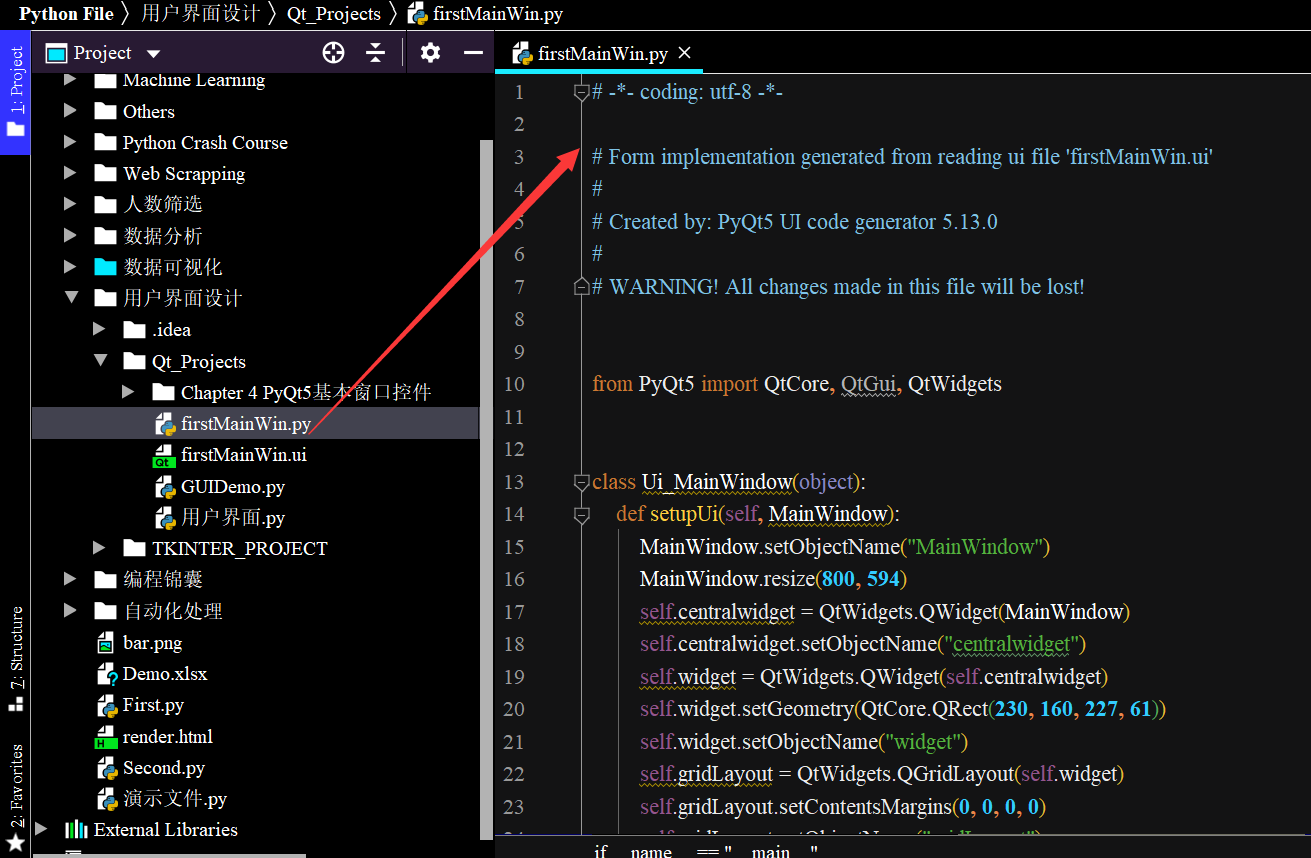Collapse the code fold at class Ui_MainWindow
This screenshot has width=1311, height=858.
pos(580,481)
